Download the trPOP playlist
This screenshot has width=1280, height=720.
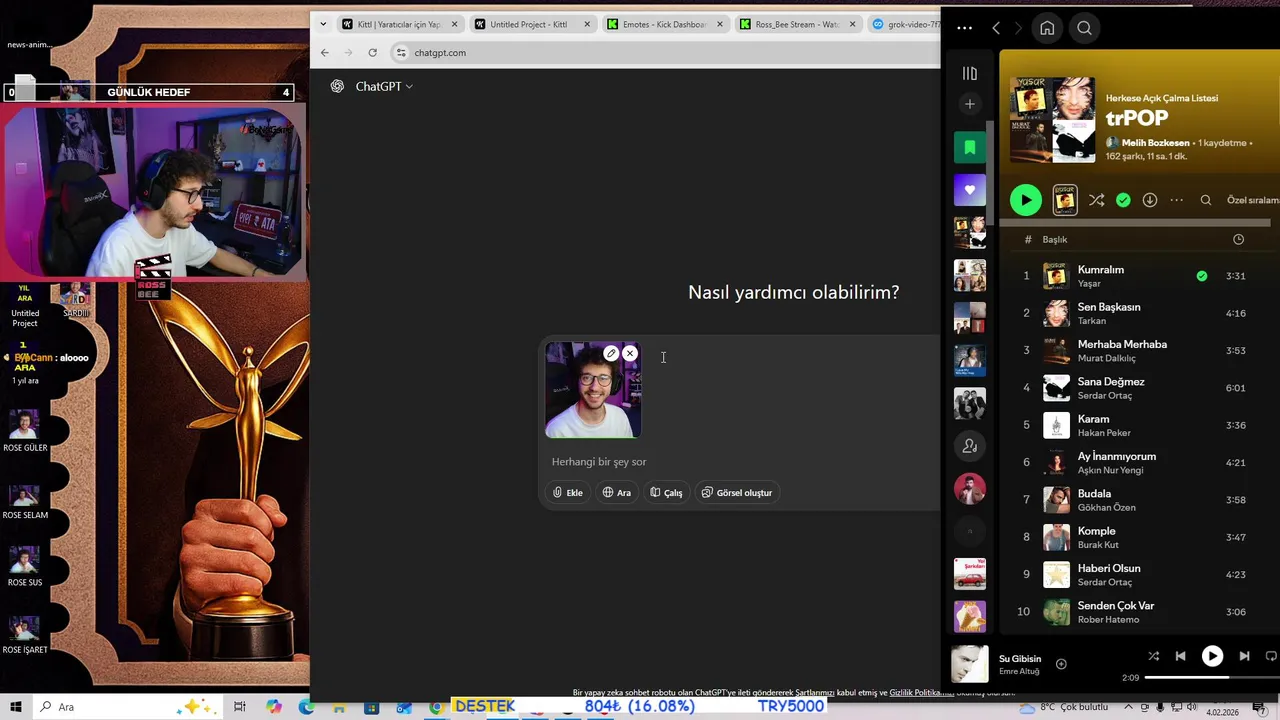coord(1150,200)
